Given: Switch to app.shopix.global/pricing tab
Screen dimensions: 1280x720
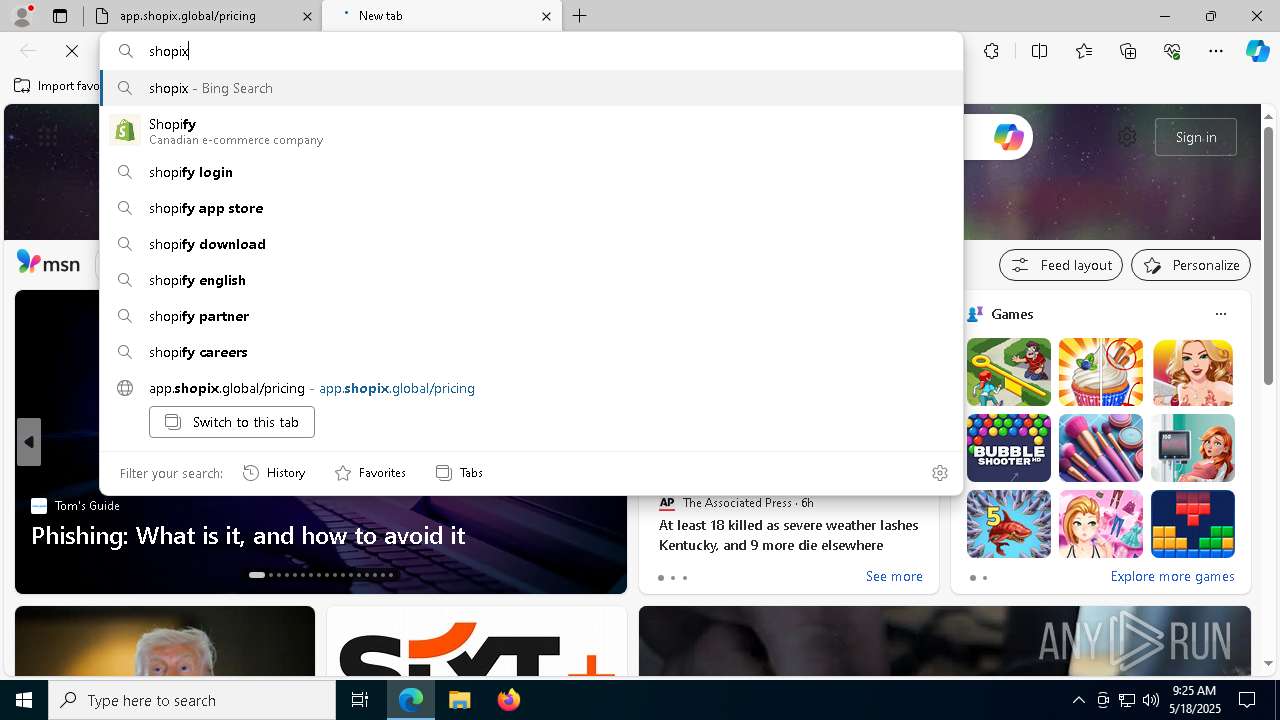Looking at the screenshot, I should point(187,16).
